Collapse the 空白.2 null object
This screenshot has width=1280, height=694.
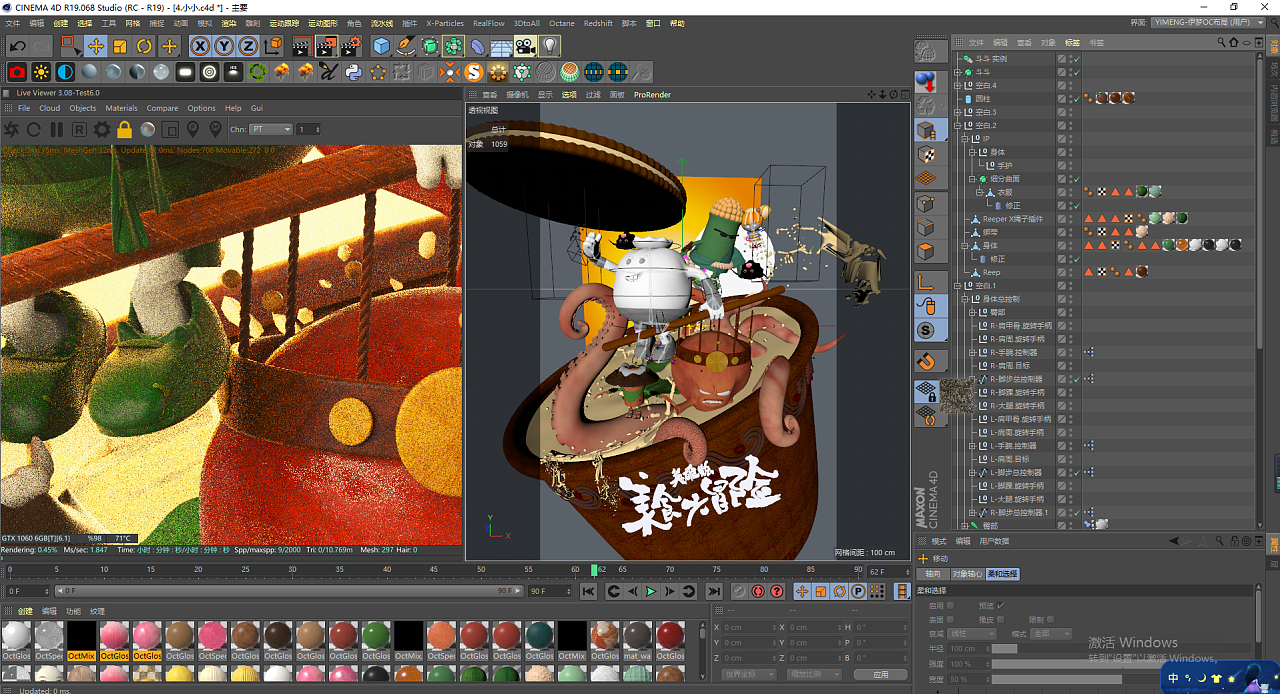click(x=958, y=126)
